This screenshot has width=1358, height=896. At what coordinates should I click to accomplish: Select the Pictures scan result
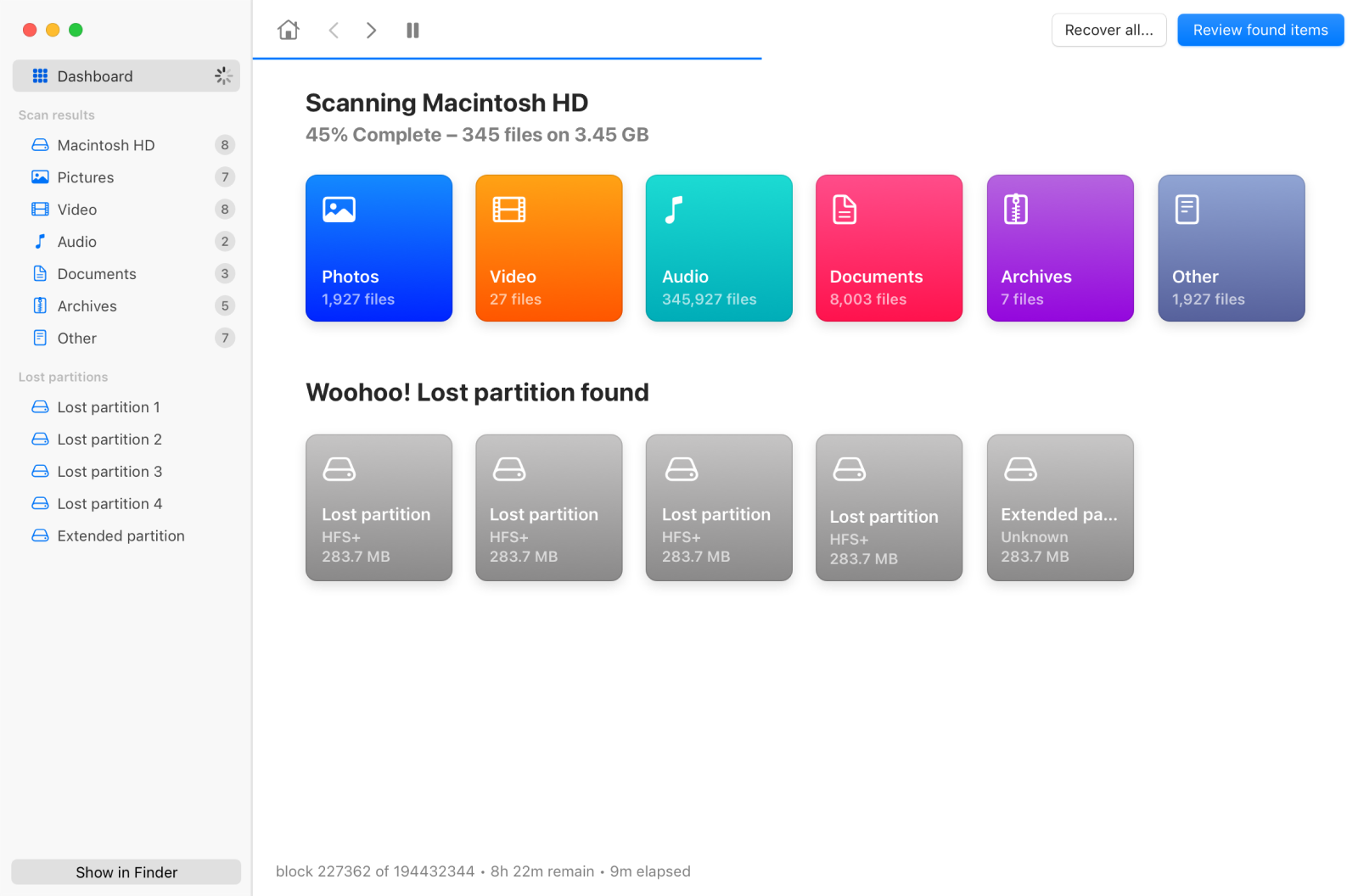click(x=85, y=177)
